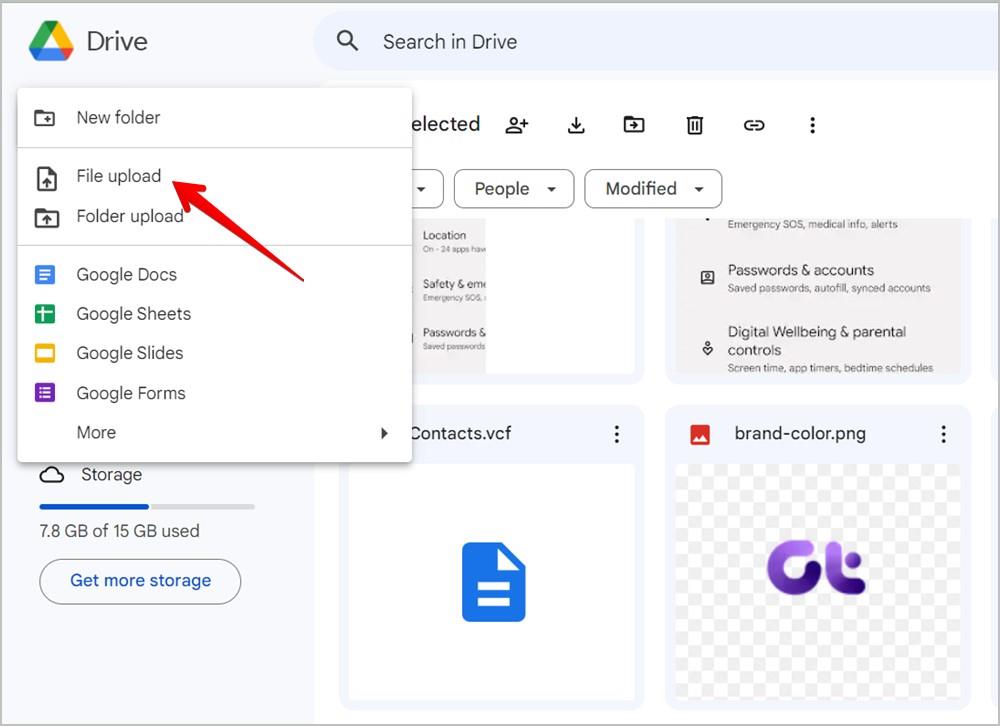Click the File upload page icon
This screenshot has width=1000, height=726.
pyautogui.click(x=46, y=179)
